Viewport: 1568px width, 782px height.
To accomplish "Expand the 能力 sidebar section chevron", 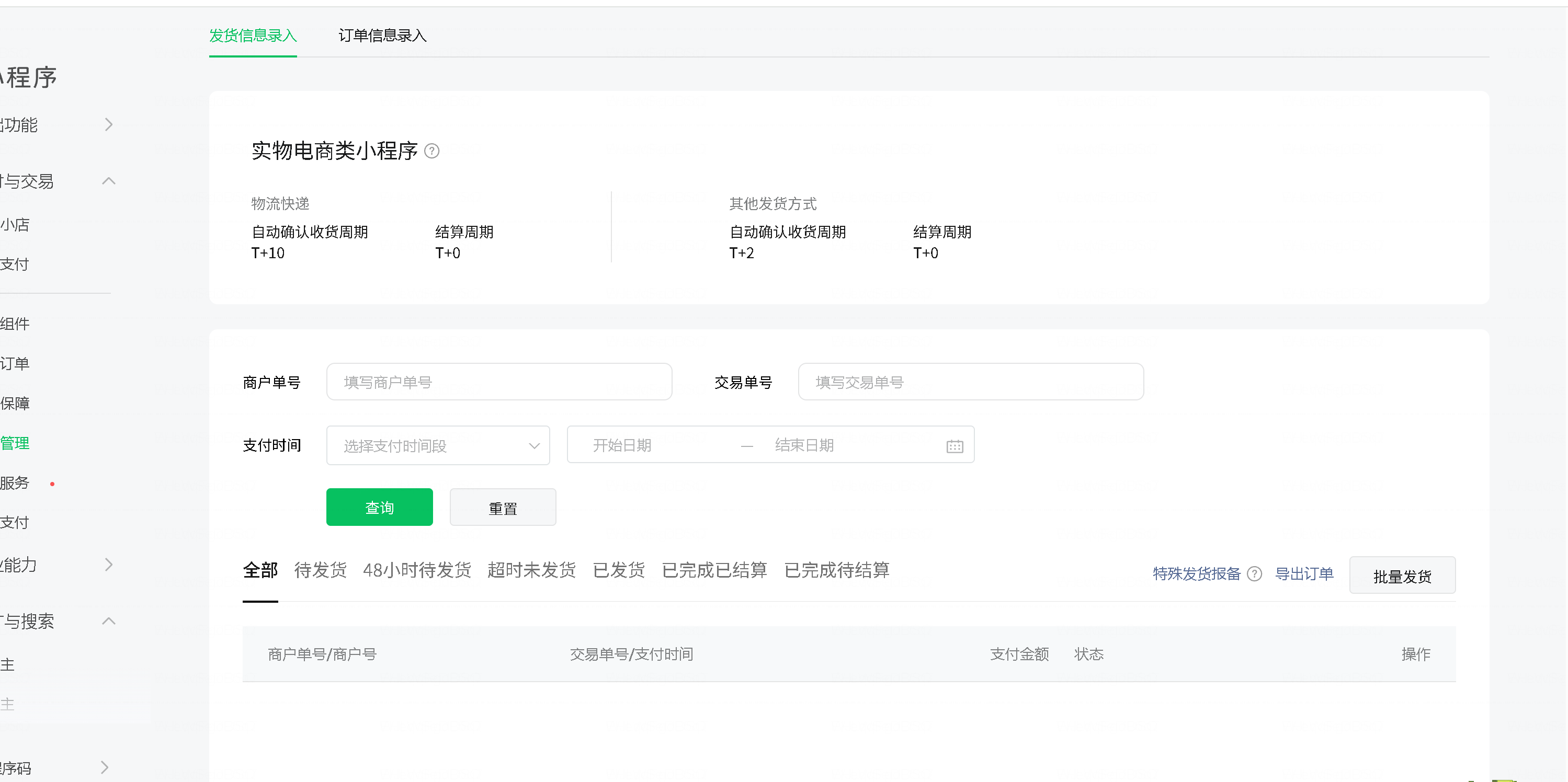I will (108, 565).
